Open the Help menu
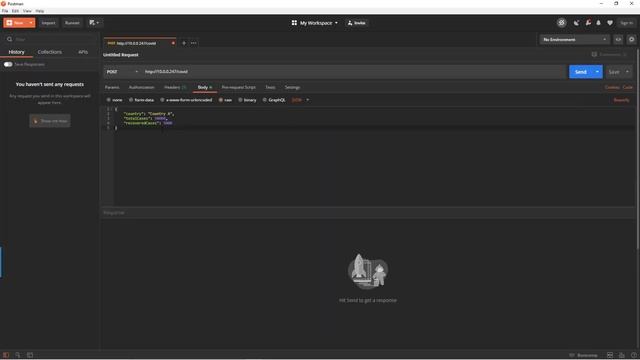Viewport: 640px width, 360px height. (x=40, y=11)
